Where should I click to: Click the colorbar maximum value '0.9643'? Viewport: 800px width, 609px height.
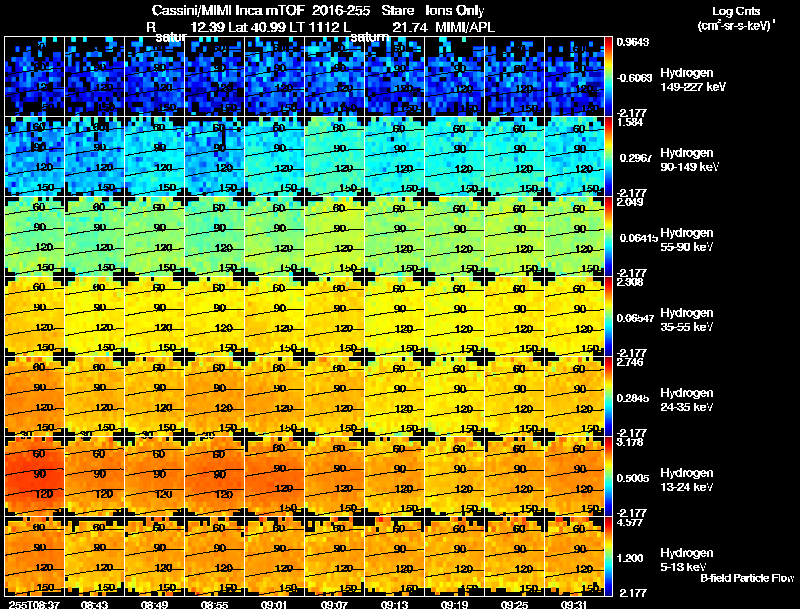tap(633, 42)
